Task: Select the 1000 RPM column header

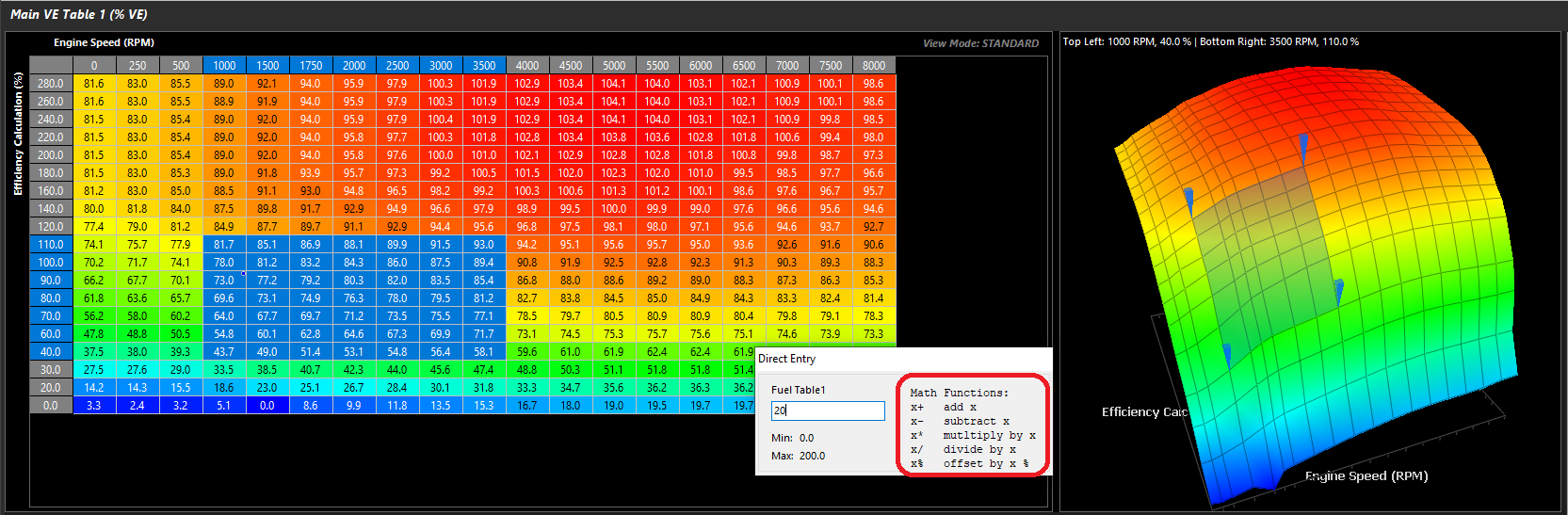Action: click(x=224, y=65)
